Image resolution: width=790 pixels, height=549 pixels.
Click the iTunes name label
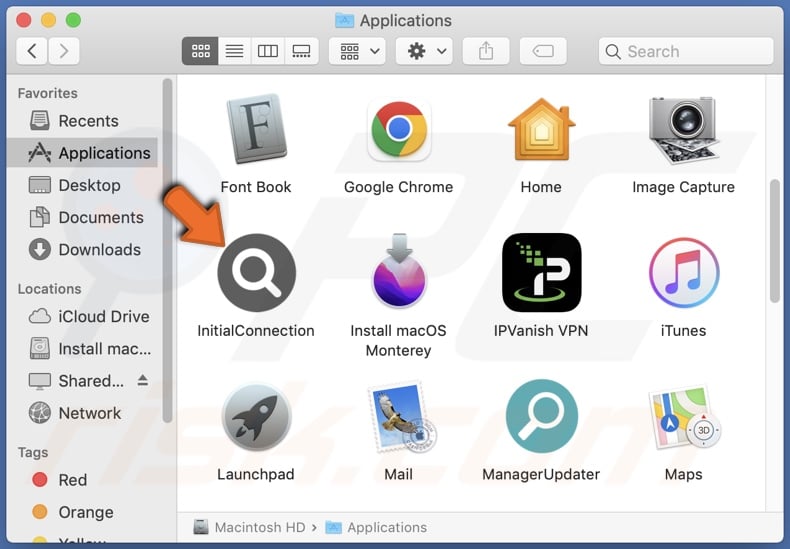[x=684, y=330]
